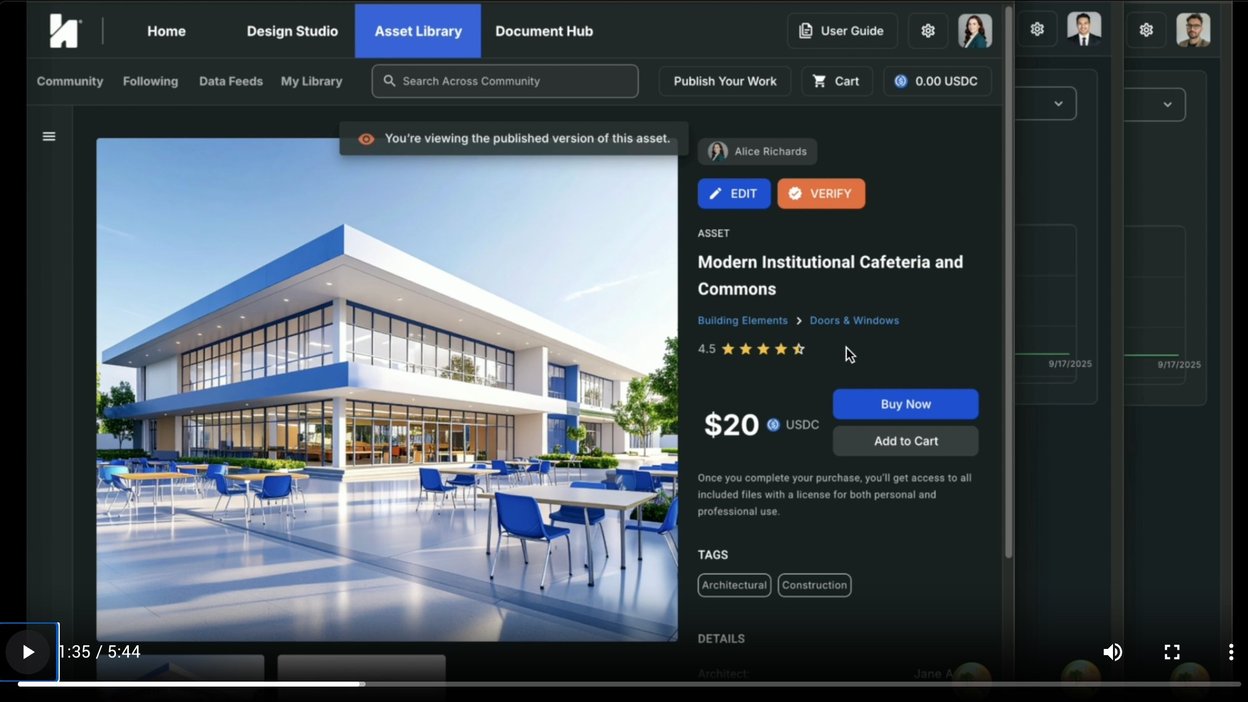The height and width of the screenshot is (702, 1248).
Task: Click the EDIT button
Action: tap(734, 194)
